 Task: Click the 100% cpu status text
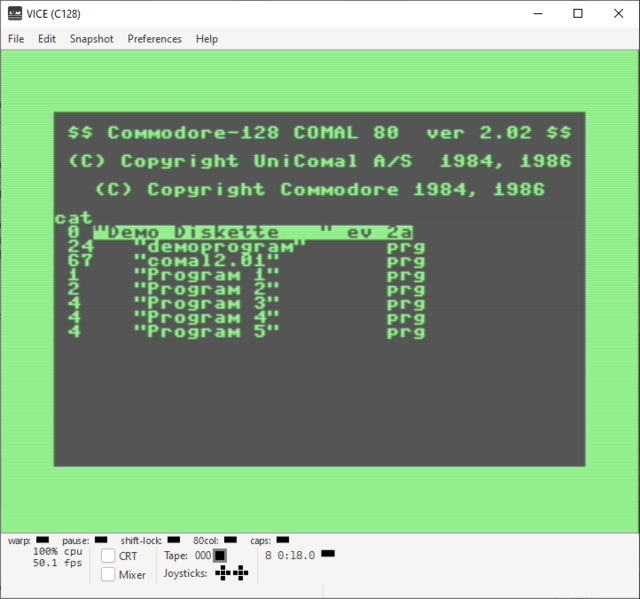[x=58, y=551]
